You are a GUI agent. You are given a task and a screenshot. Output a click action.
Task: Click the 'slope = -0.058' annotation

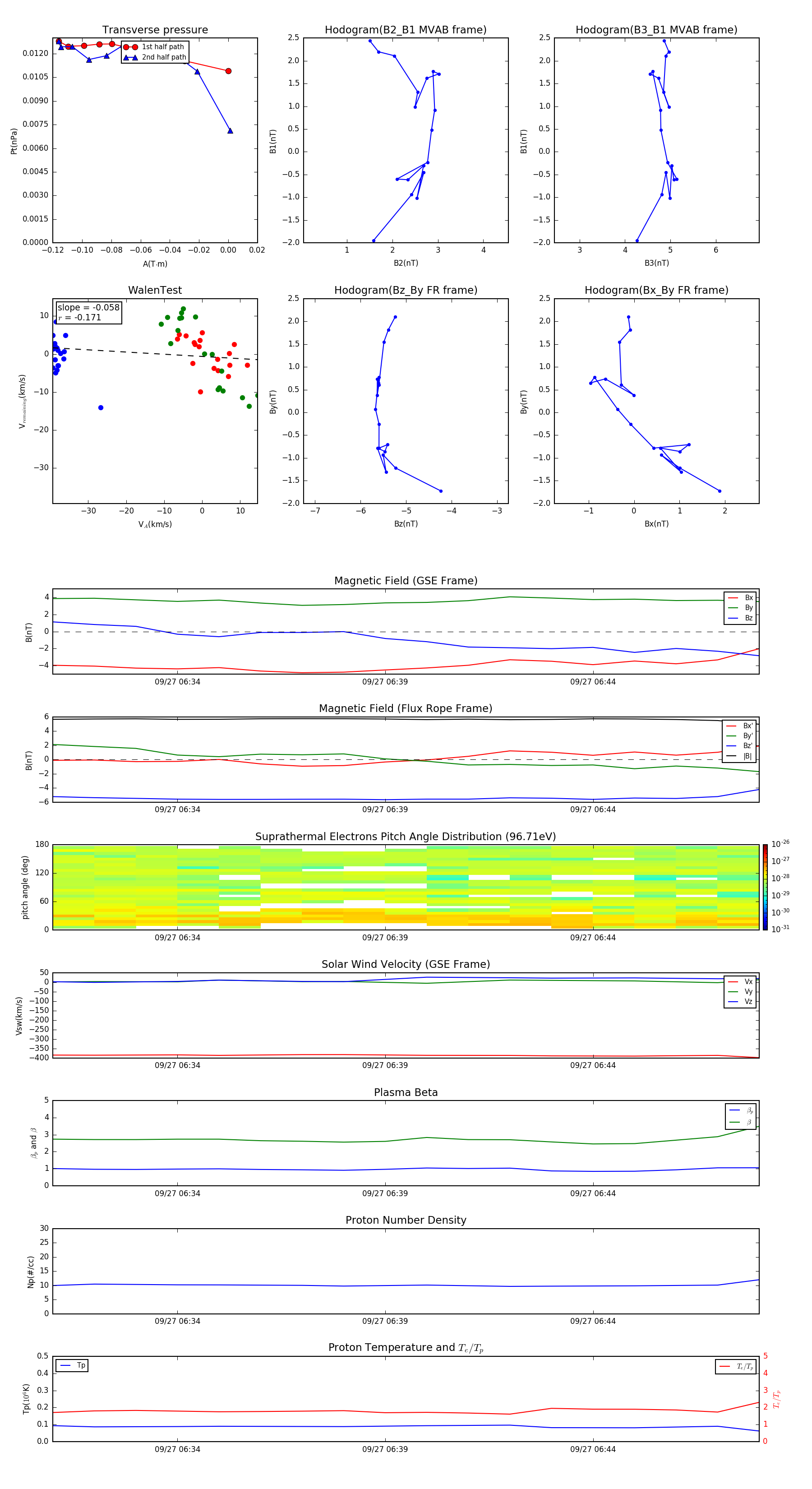(x=88, y=308)
